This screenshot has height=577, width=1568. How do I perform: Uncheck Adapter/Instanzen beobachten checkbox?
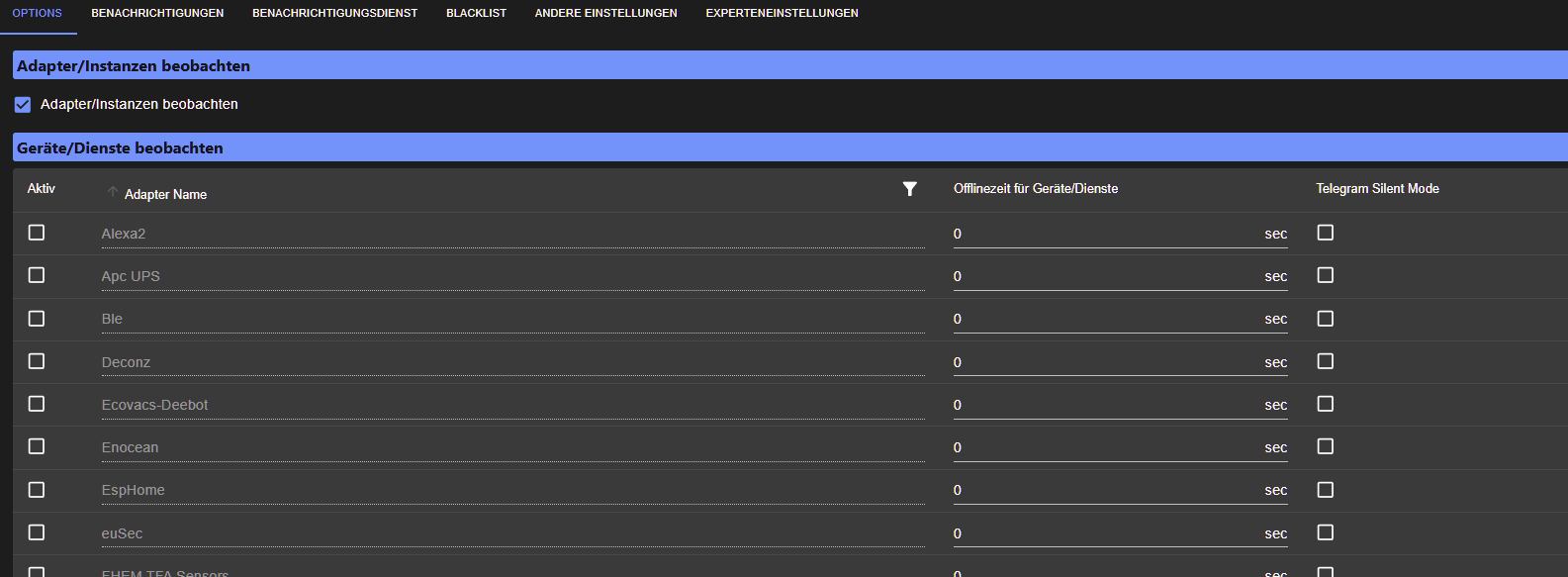[x=23, y=104]
